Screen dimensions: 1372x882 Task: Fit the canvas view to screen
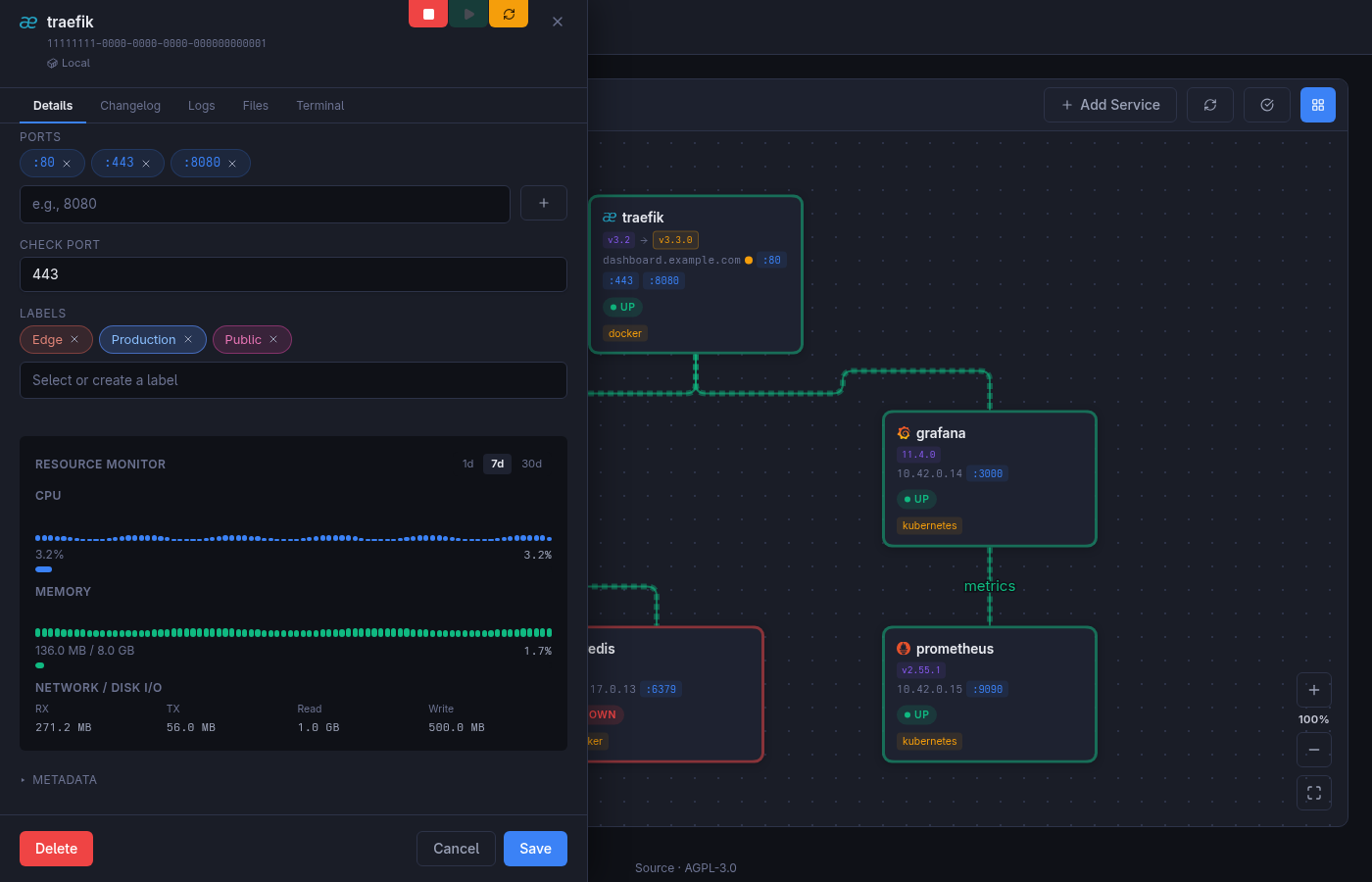tap(1314, 793)
